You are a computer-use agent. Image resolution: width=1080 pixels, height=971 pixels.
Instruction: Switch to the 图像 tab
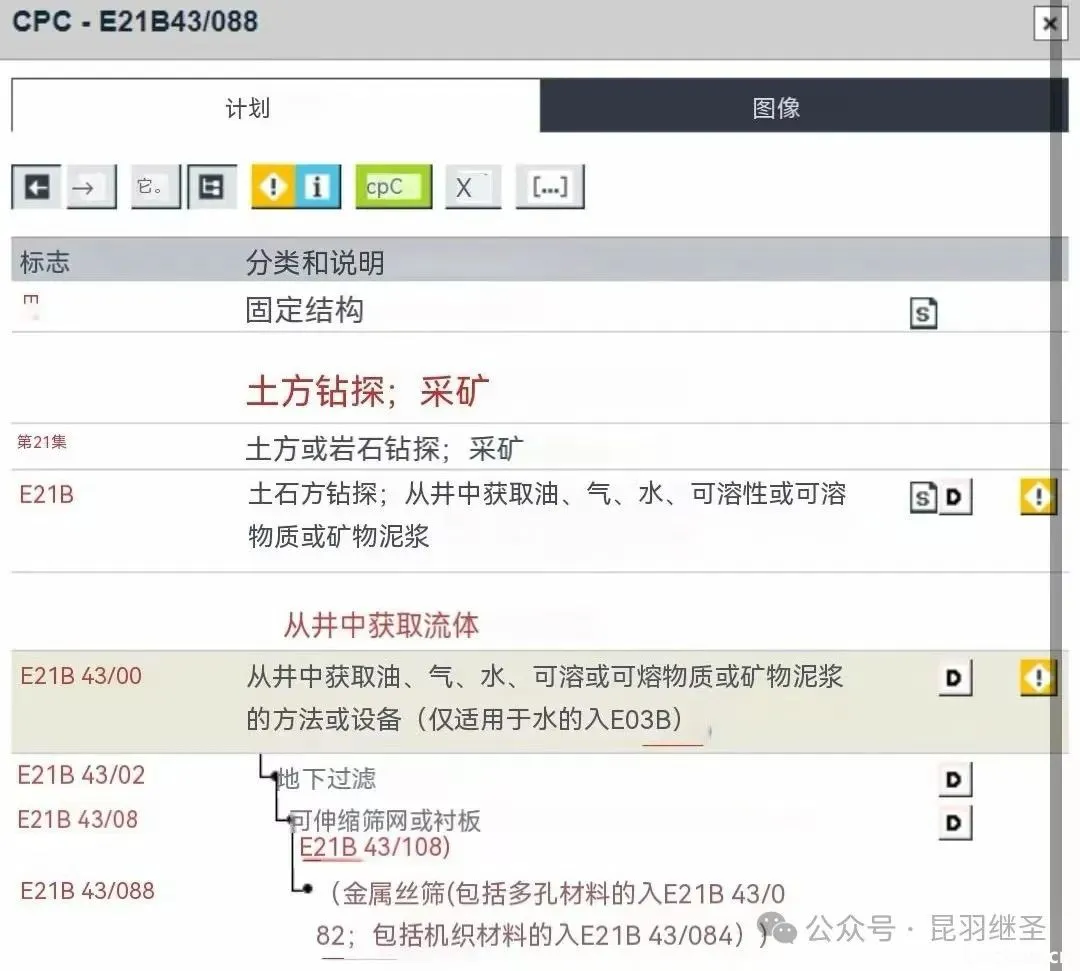pyautogui.click(x=776, y=107)
